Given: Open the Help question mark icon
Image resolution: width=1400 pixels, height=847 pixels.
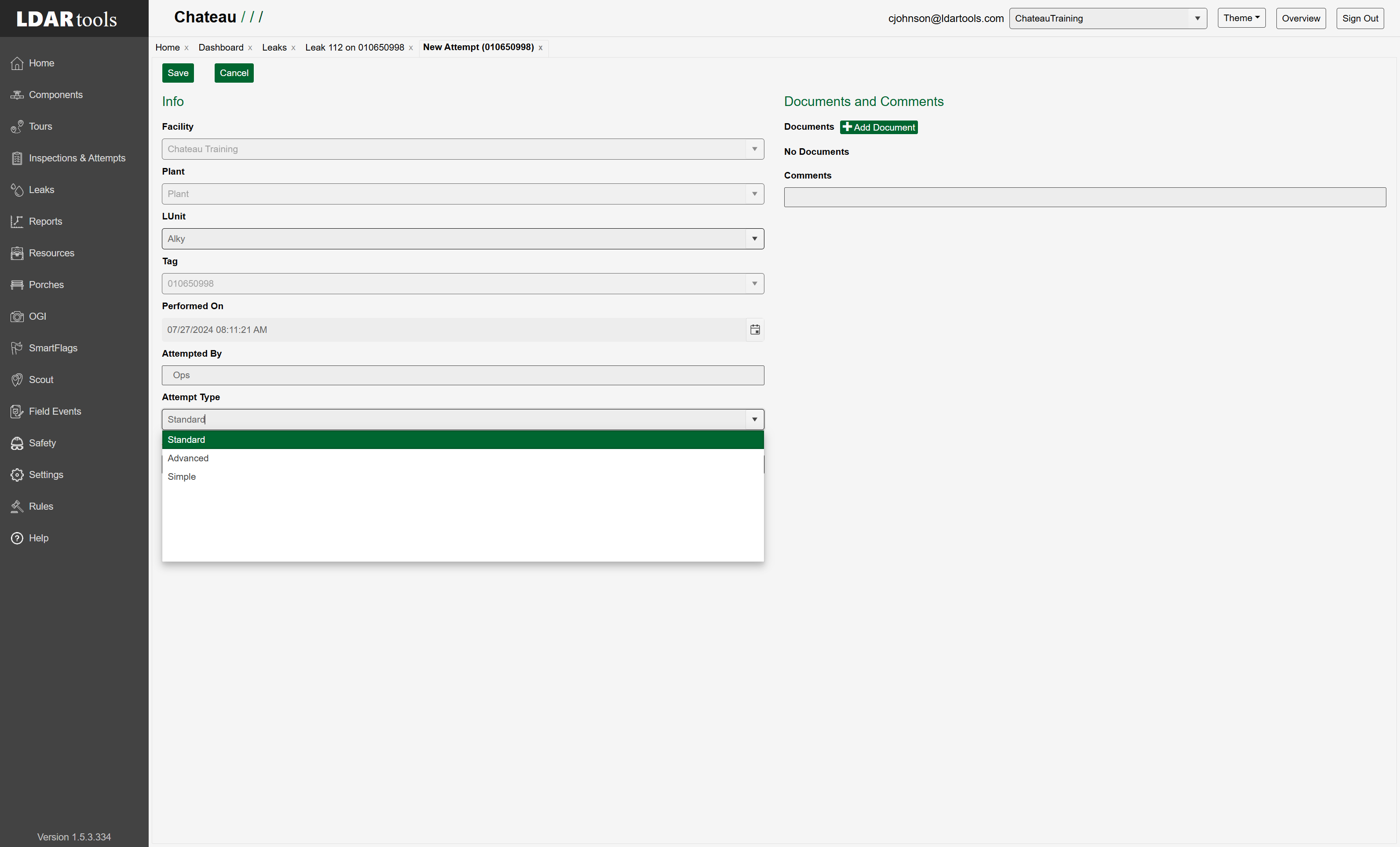Looking at the screenshot, I should tap(17, 539).
